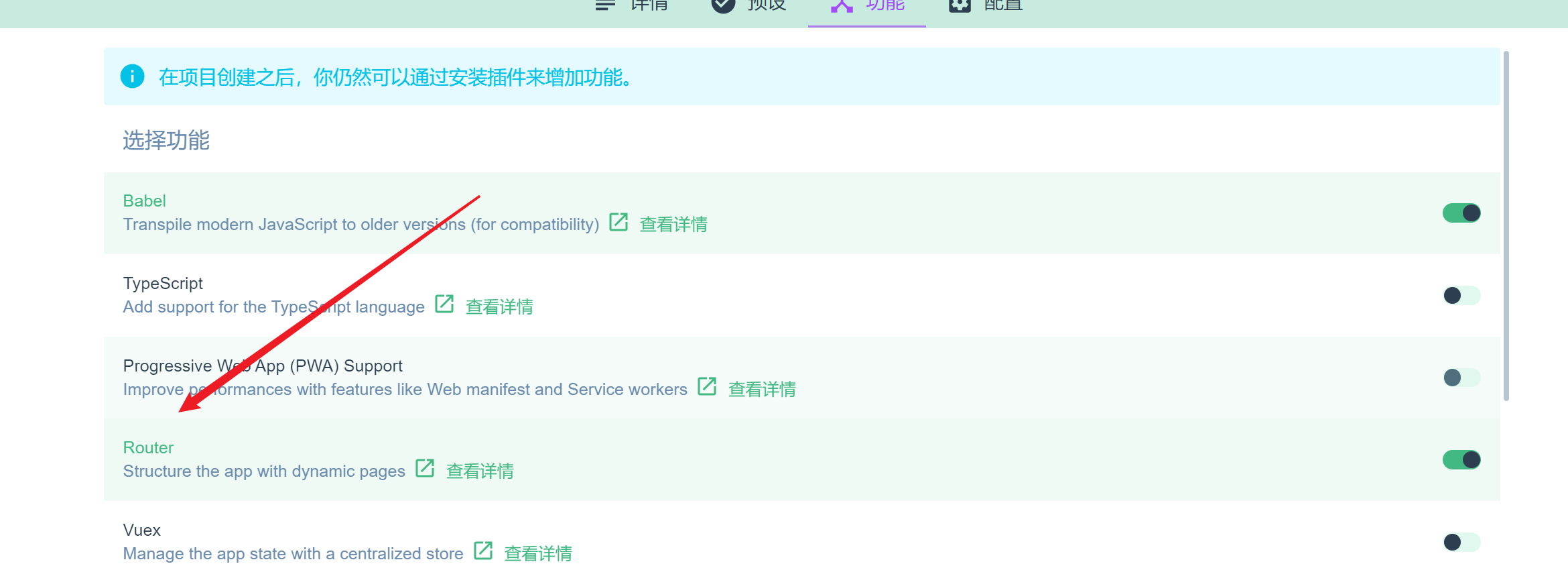1568x568 pixels.
Task: Click the info icon in the blue banner
Action: [x=132, y=76]
